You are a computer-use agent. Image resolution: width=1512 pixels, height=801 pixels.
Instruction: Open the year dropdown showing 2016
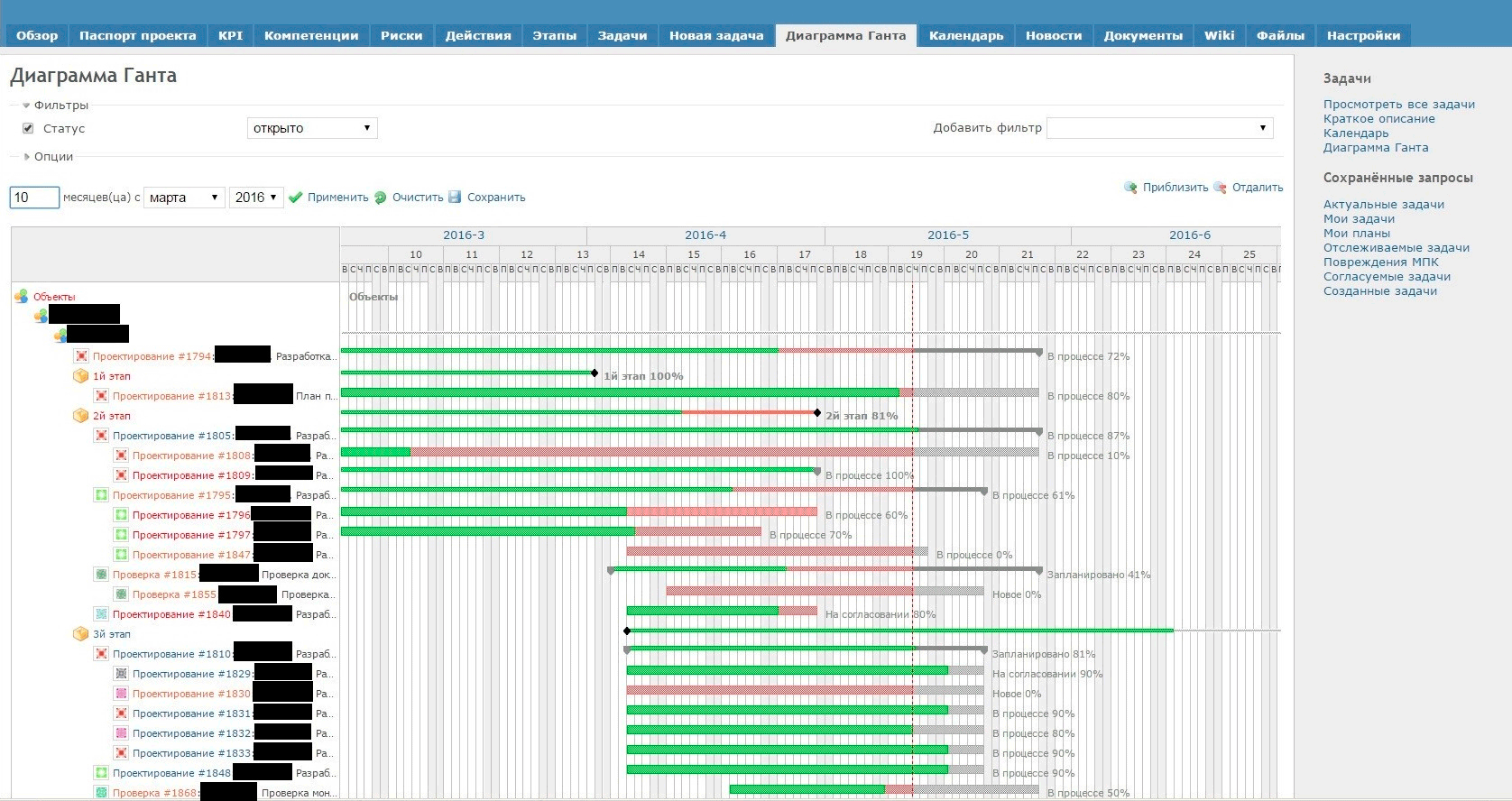pos(256,198)
